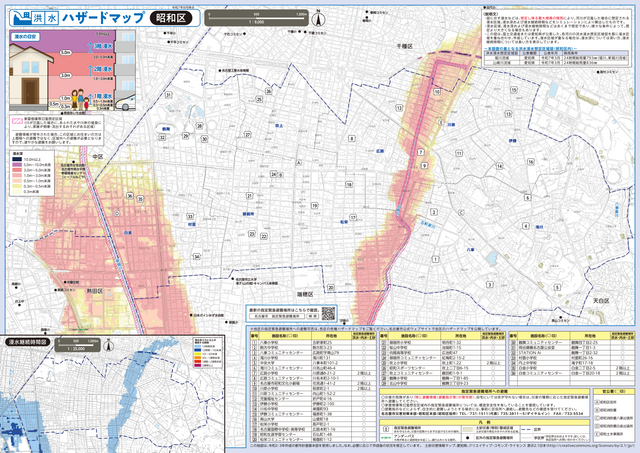The height and width of the screenshot is (453, 640).
Task: Click shelter marker number 18
Action: pyautogui.click(x=349, y=184)
